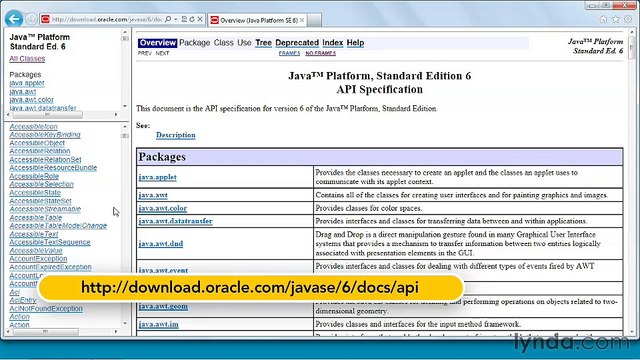Open a new blank browser tab

[314, 20]
